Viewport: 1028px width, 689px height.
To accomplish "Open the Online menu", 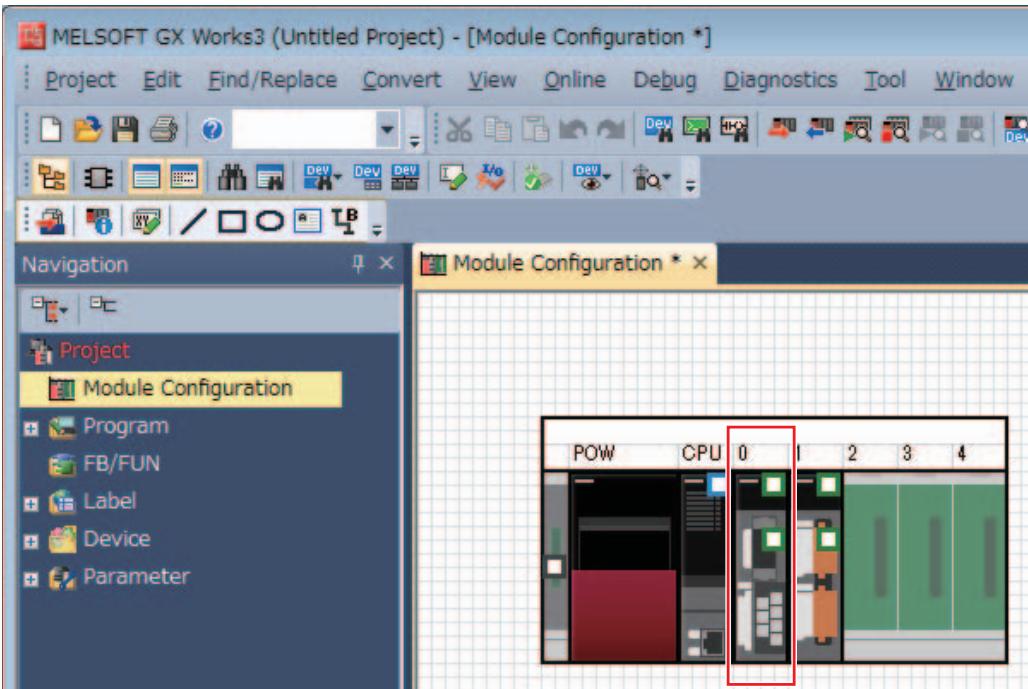I will coord(574,80).
